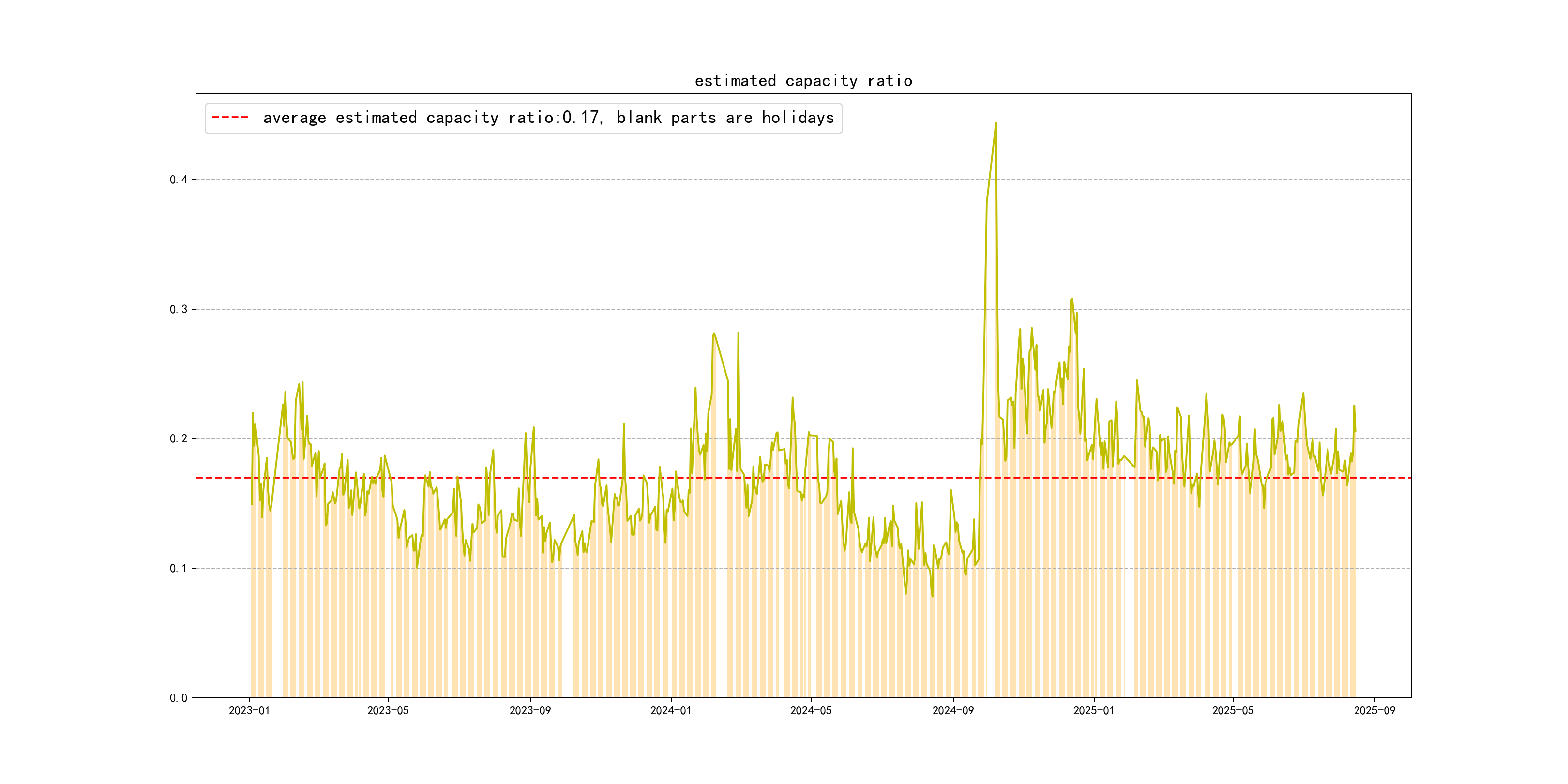Click the 2025-01 x-axis label

(x=1093, y=710)
